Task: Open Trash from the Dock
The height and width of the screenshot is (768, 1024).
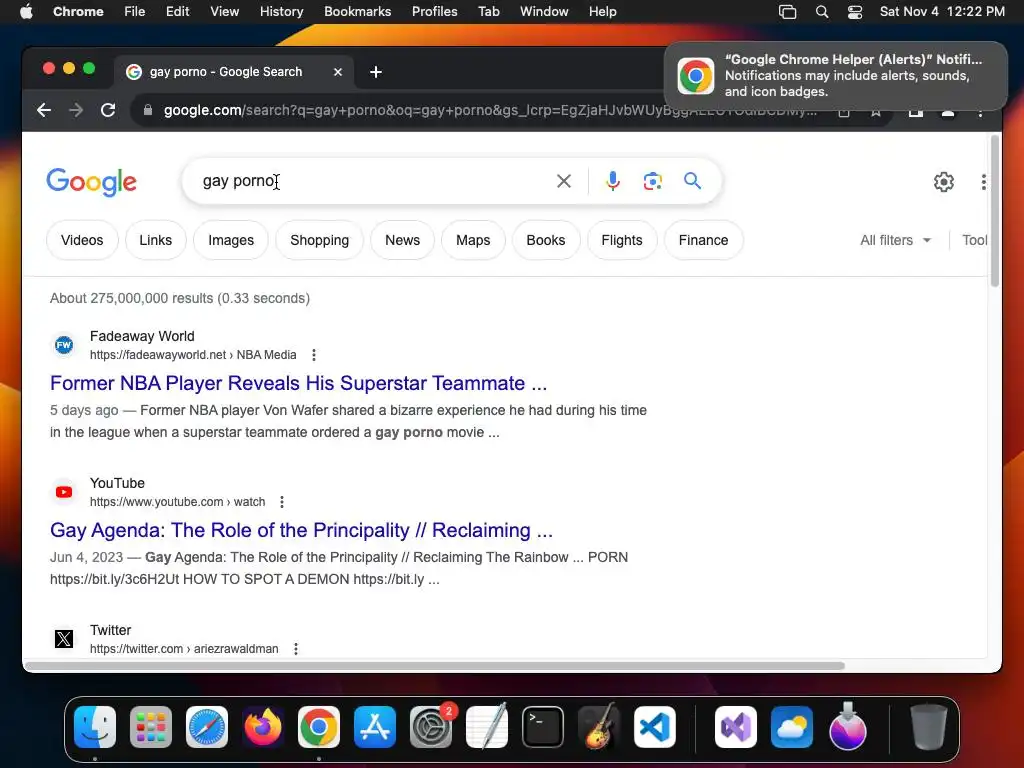Action: pos(928,727)
